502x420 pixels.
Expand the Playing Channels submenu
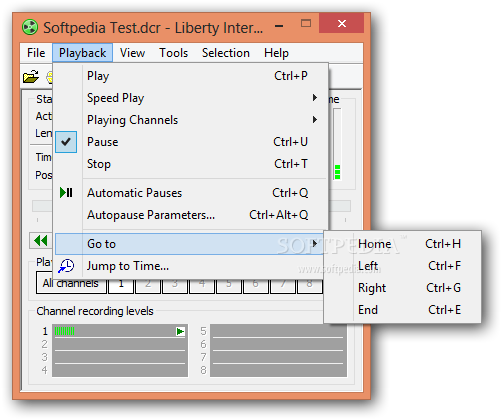coord(190,120)
